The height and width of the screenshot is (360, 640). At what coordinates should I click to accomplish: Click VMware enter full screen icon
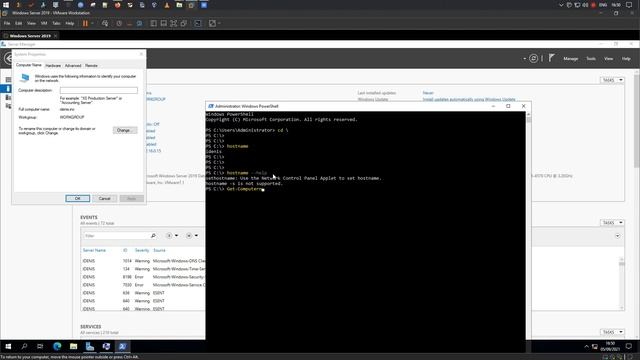(173, 24)
